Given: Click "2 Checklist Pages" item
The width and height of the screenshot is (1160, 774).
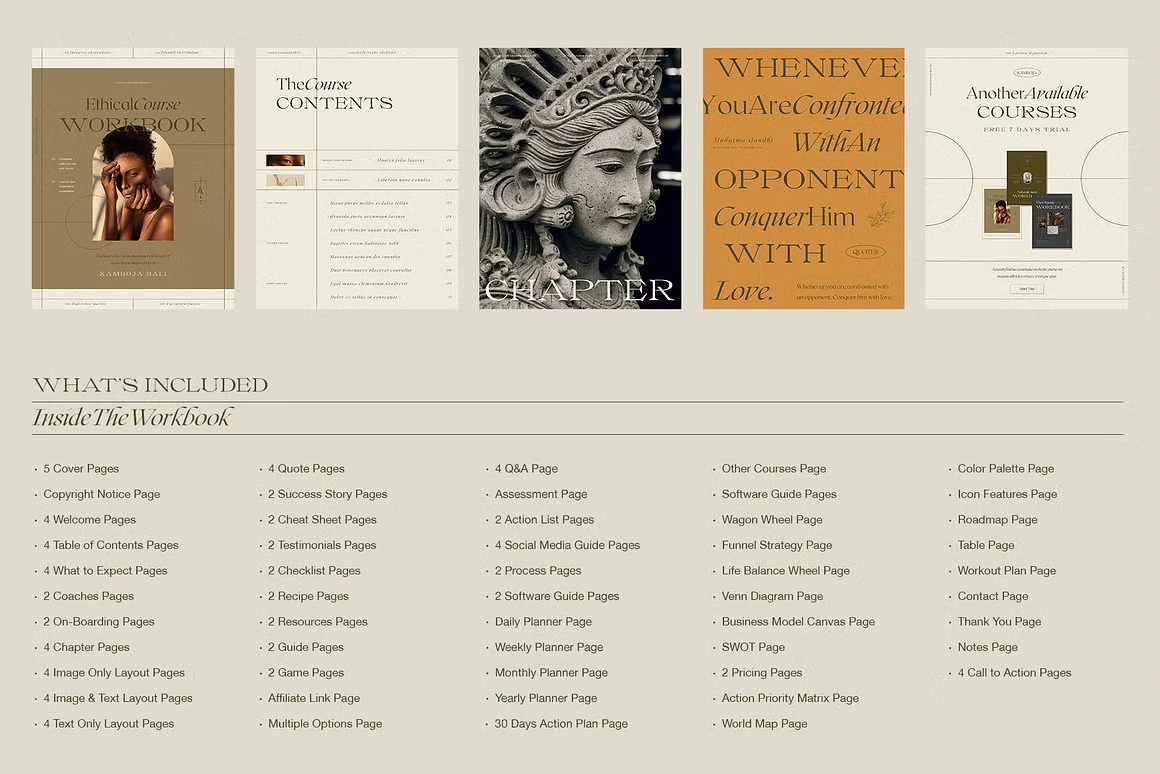Looking at the screenshot, I should pyautogui.click(x=314, y=571).
